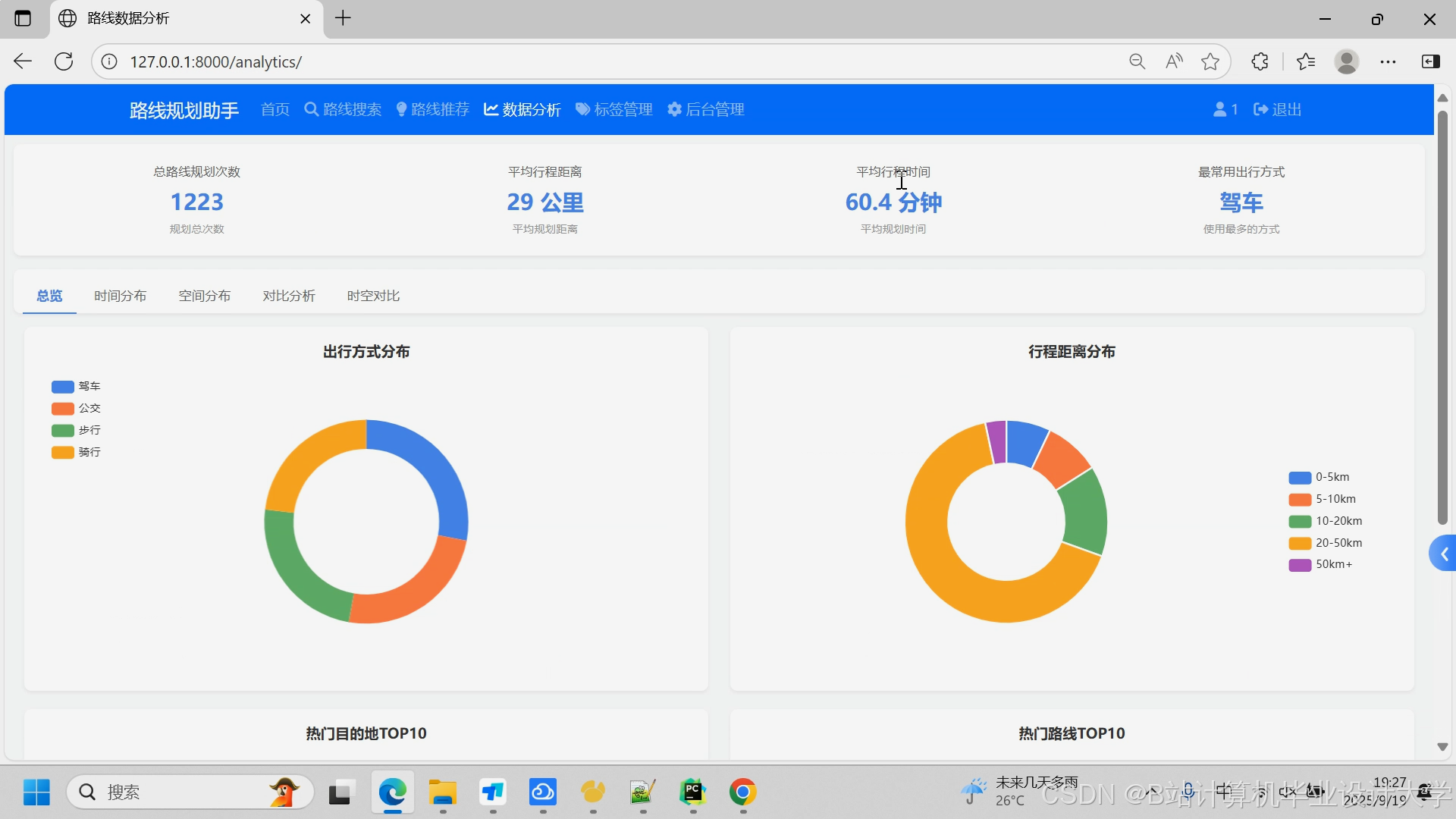Click the zoom magnifier icon in address bar
Image resolution: width=1456 pixels, height=819 pixels.
point(1137,61)
